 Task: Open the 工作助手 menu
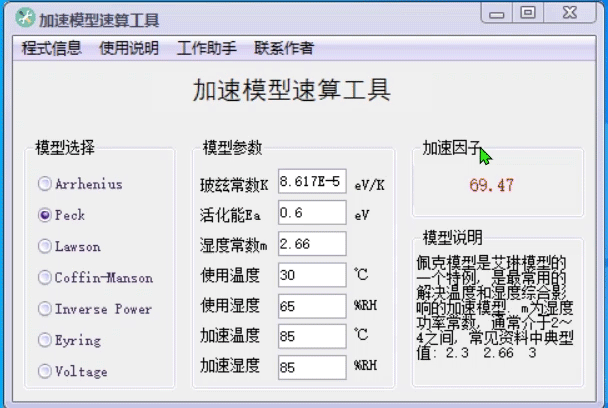[207, 48]
